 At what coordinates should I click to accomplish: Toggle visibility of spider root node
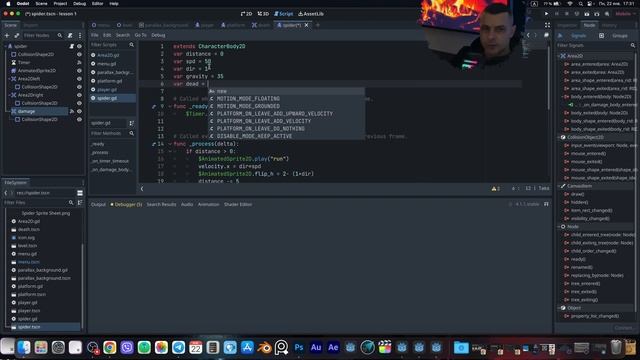[79, 46]
